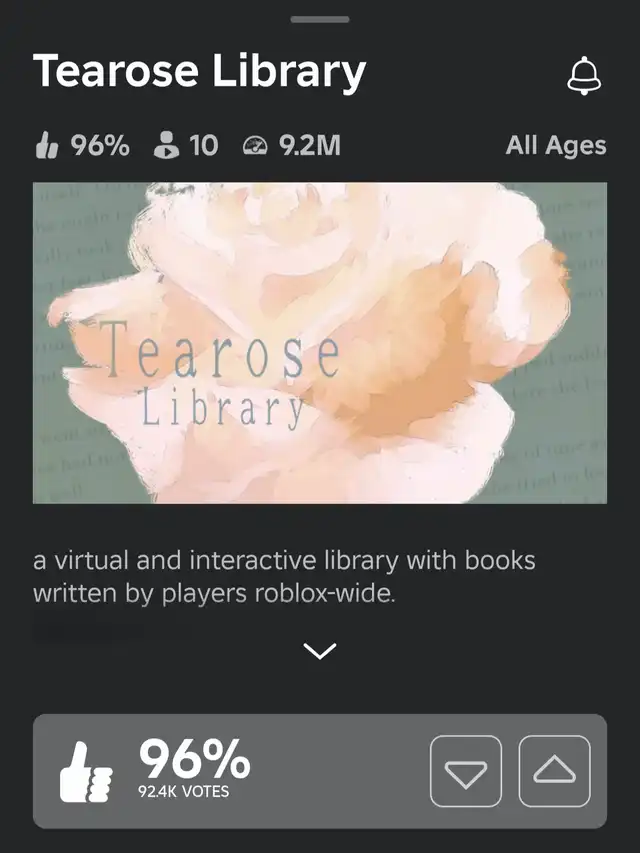
Task: Toggle the upvote arrow button
Action: point(555,771)
